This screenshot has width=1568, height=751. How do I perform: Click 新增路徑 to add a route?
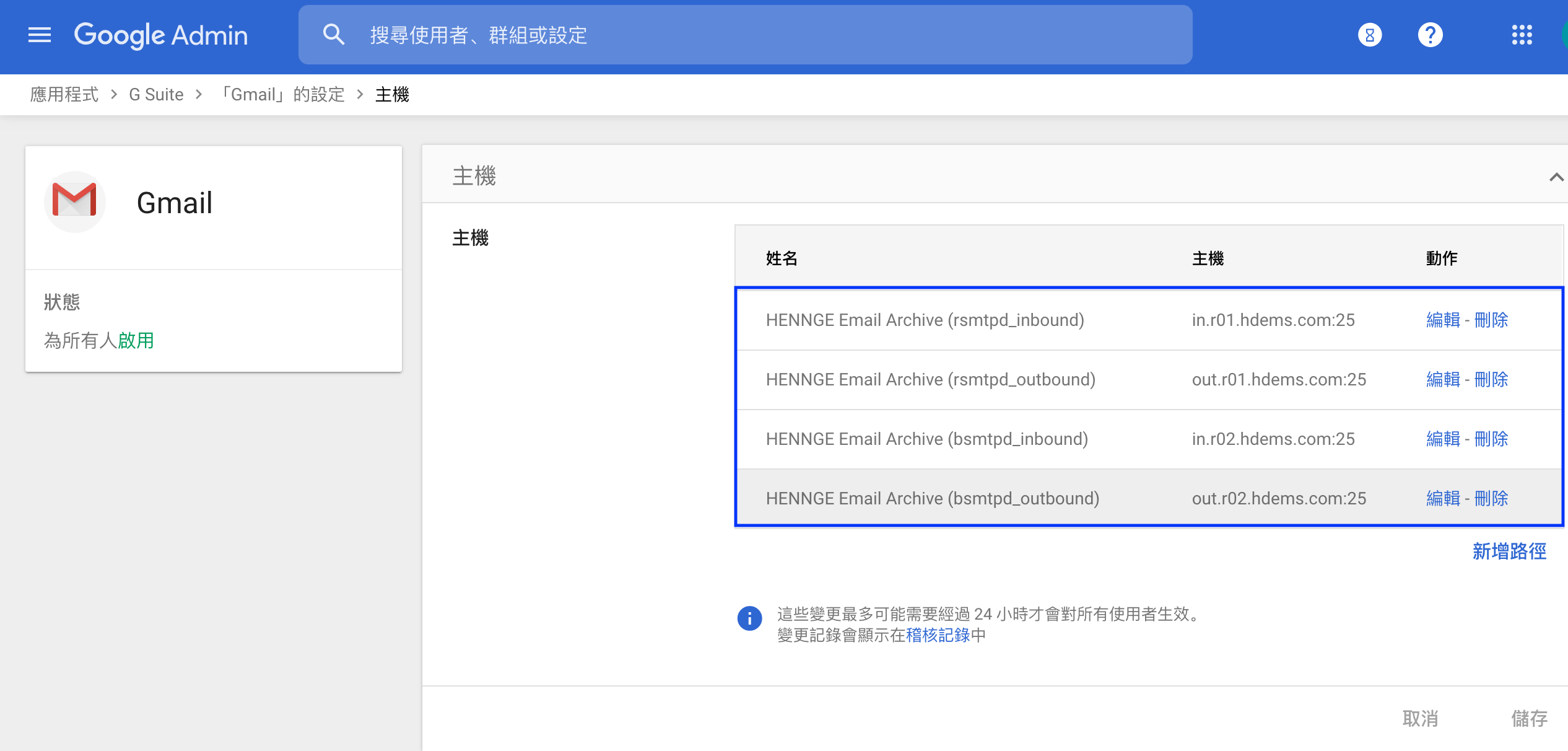click(x=1509, y=551)
